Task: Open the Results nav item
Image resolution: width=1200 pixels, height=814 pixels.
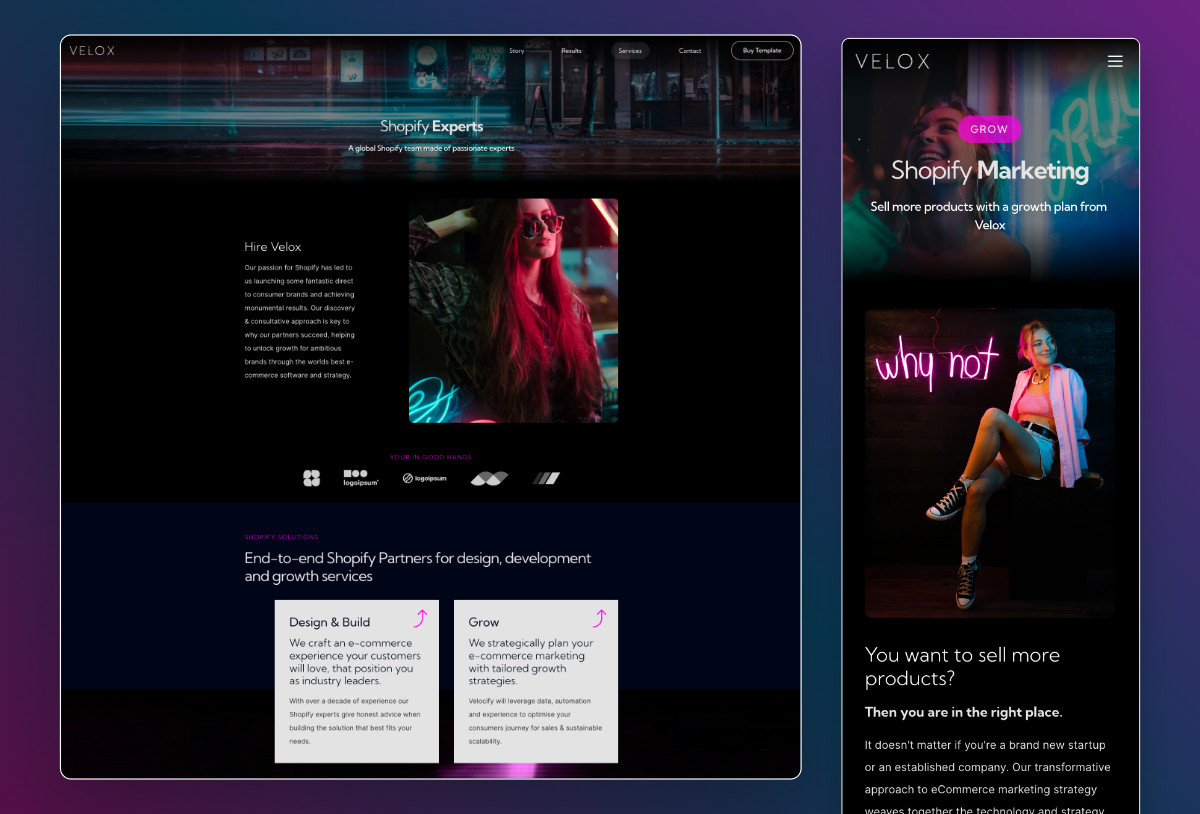Action: pyautogui.click(x=571, y=51)
